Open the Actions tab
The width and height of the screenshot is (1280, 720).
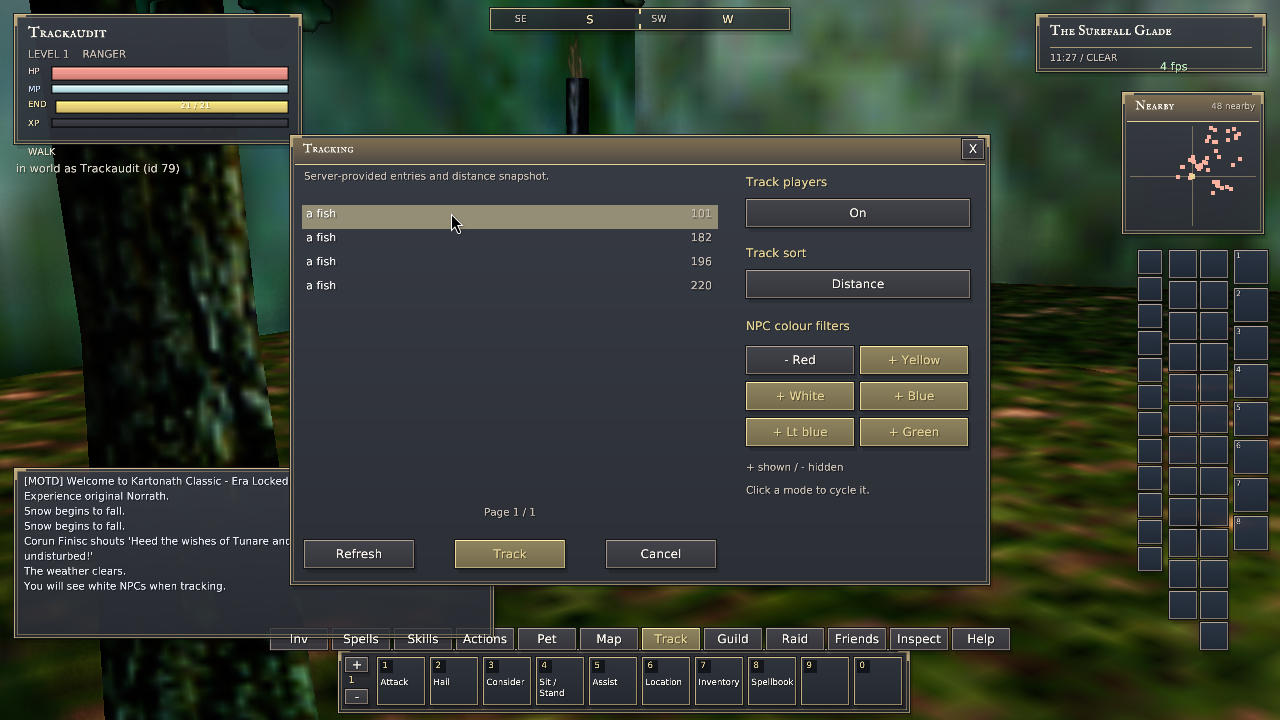(485, 639)
